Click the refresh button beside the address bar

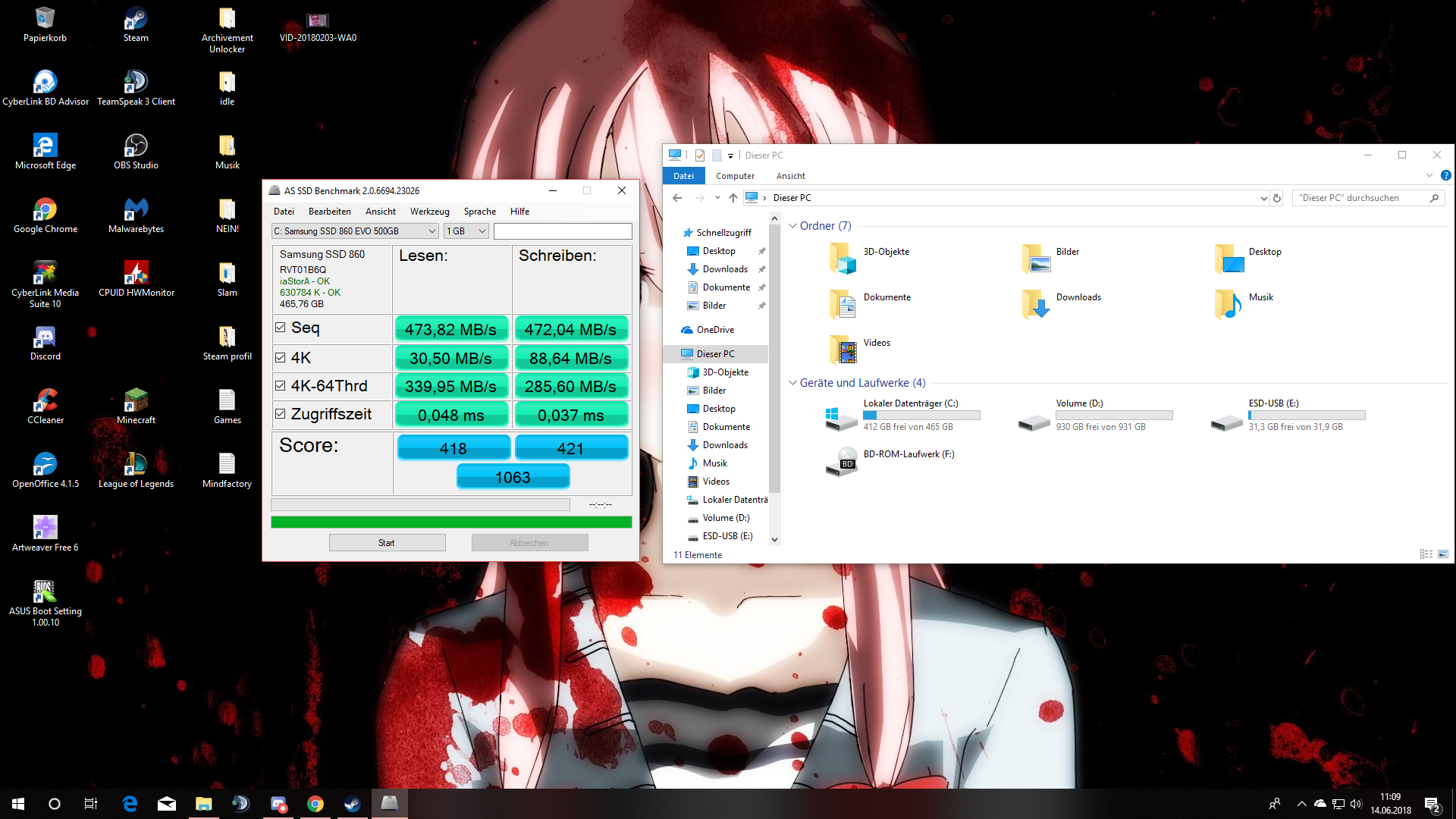(1277, 198)
